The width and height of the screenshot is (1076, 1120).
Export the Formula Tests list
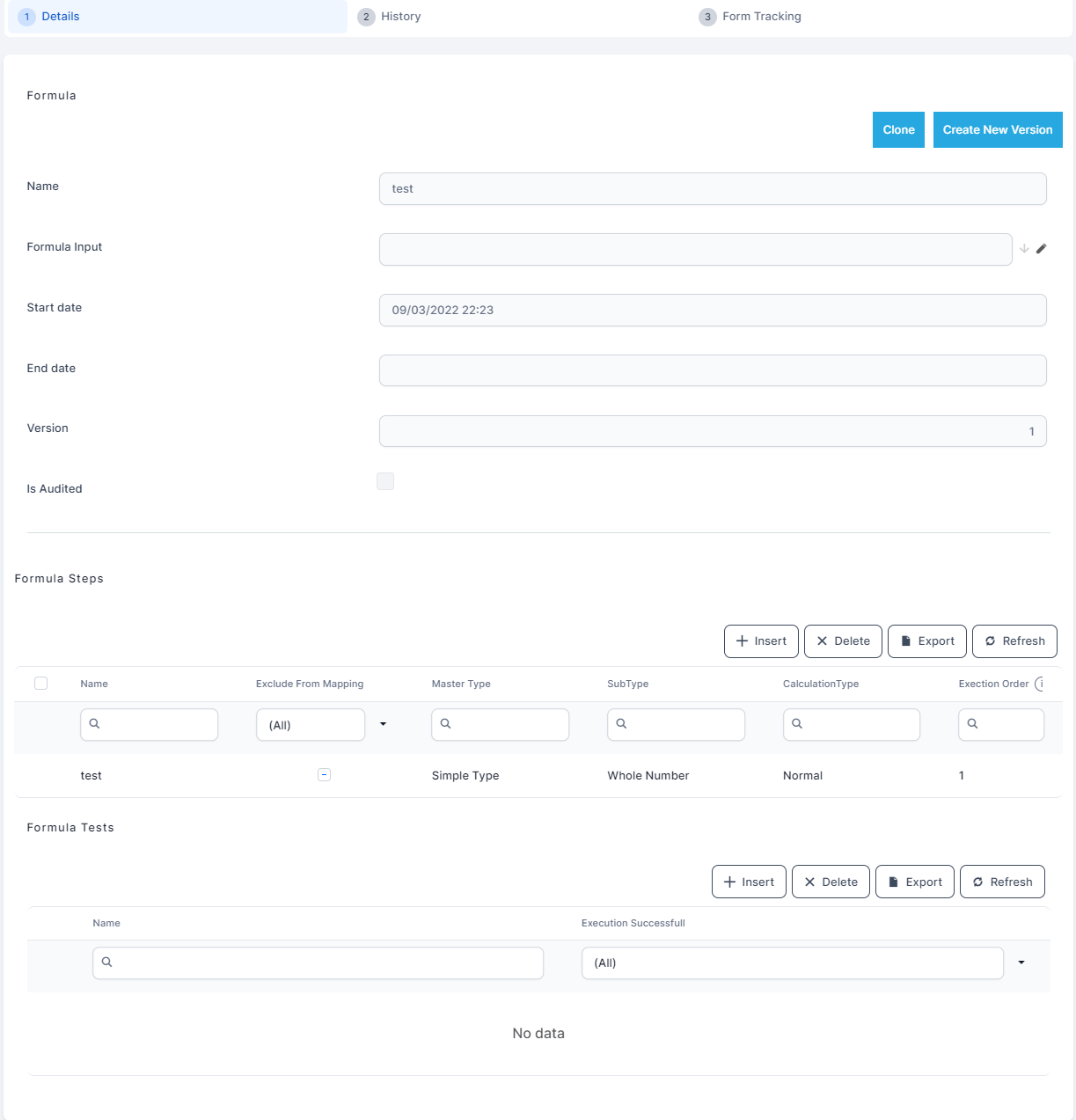coord(915,882)
